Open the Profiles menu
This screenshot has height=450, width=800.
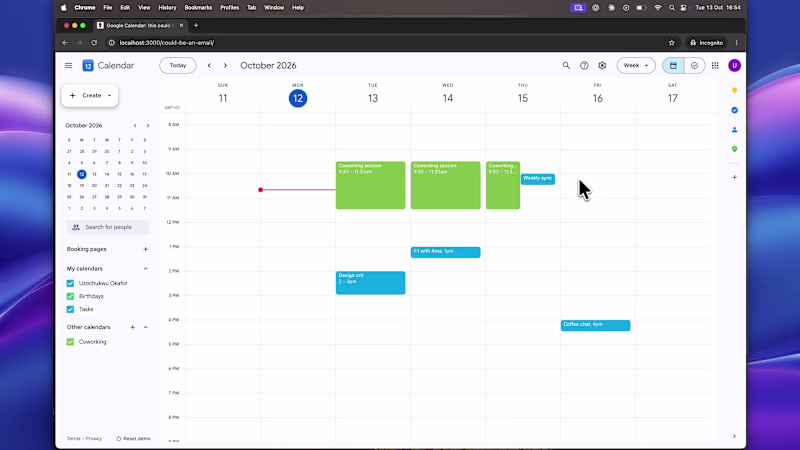(230, 8)
